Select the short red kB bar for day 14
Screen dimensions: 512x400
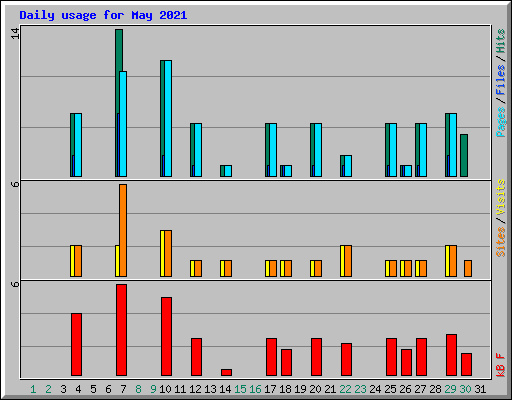pos(226,372)
